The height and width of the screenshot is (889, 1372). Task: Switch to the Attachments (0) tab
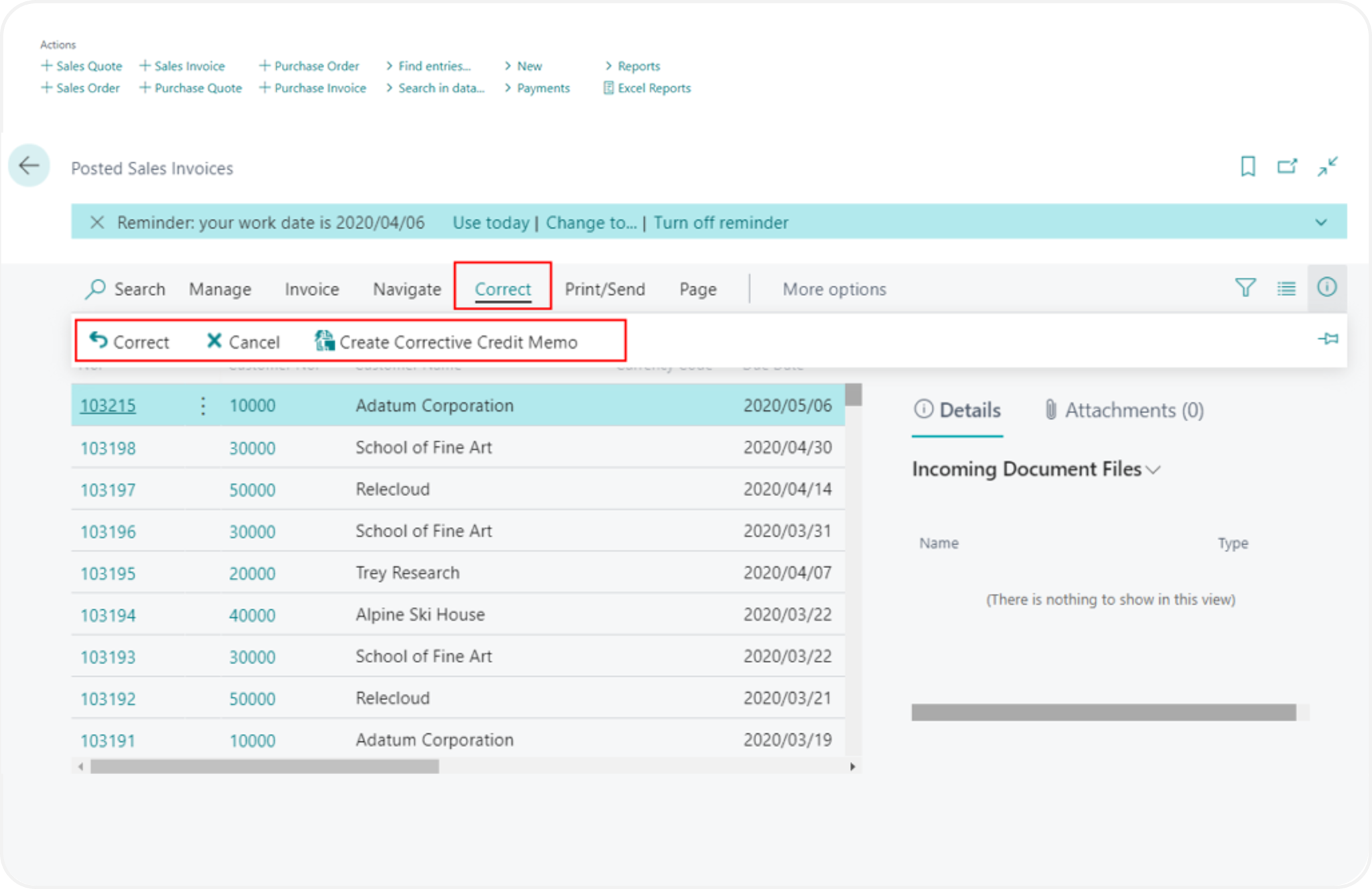pos(1123,410)
